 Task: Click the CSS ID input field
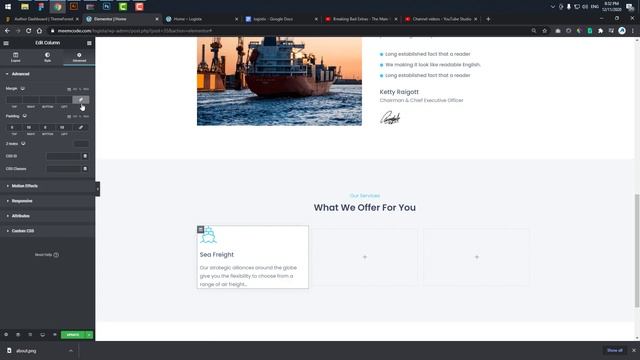tap(64, 156)
